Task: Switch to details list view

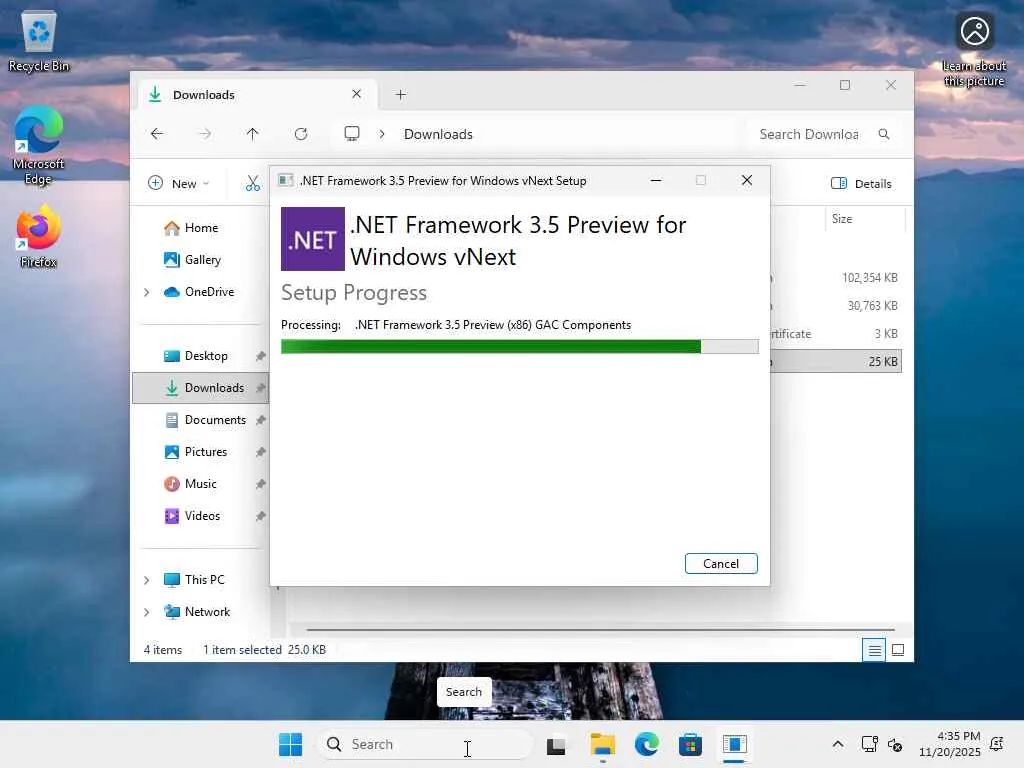Action: pyautogui.click(x=874, y=650)
